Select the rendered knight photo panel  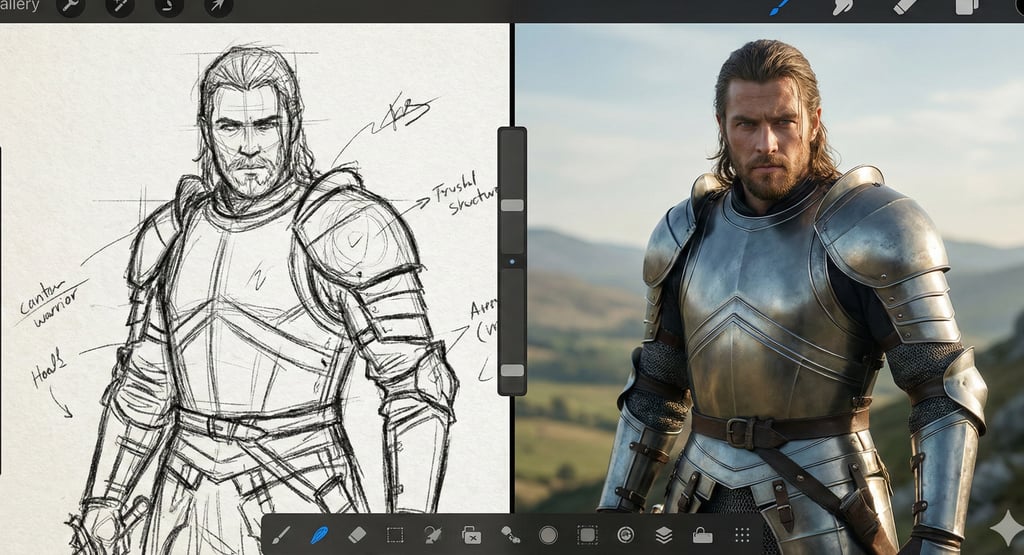click(769, 268)
